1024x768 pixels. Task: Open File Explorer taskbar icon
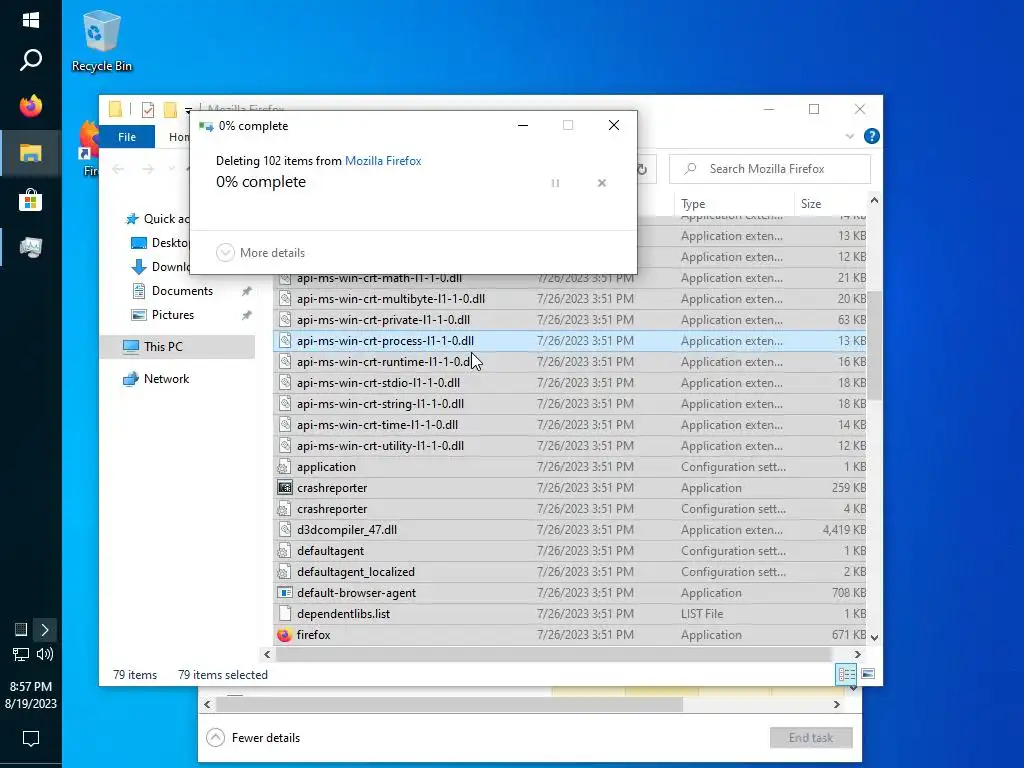(x=30, y=153)
